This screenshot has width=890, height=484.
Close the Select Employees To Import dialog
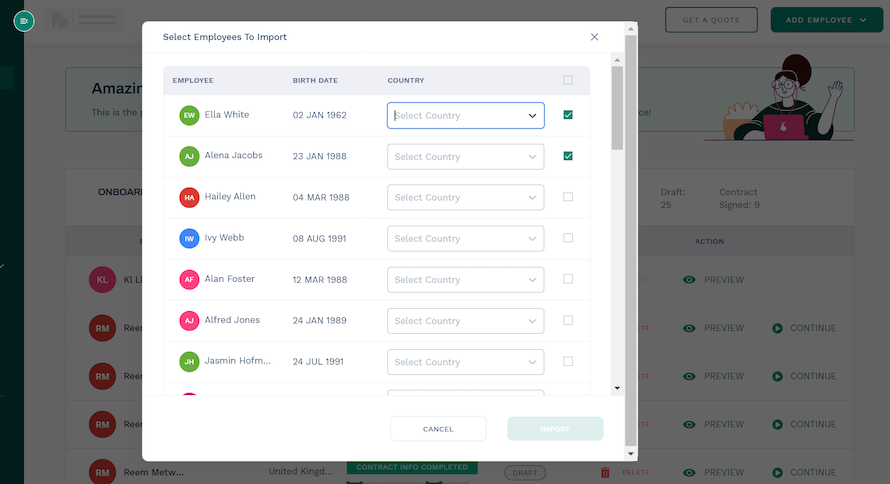[594, 37]
